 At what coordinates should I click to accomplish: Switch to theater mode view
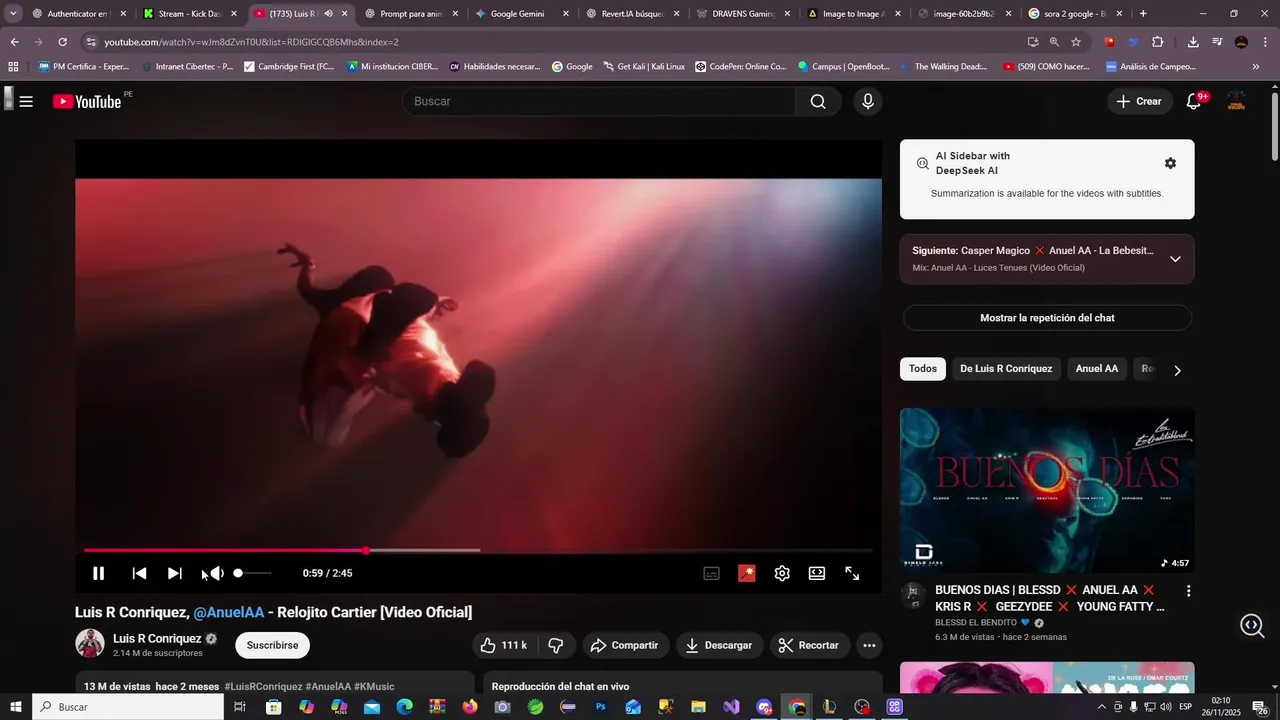817,573
